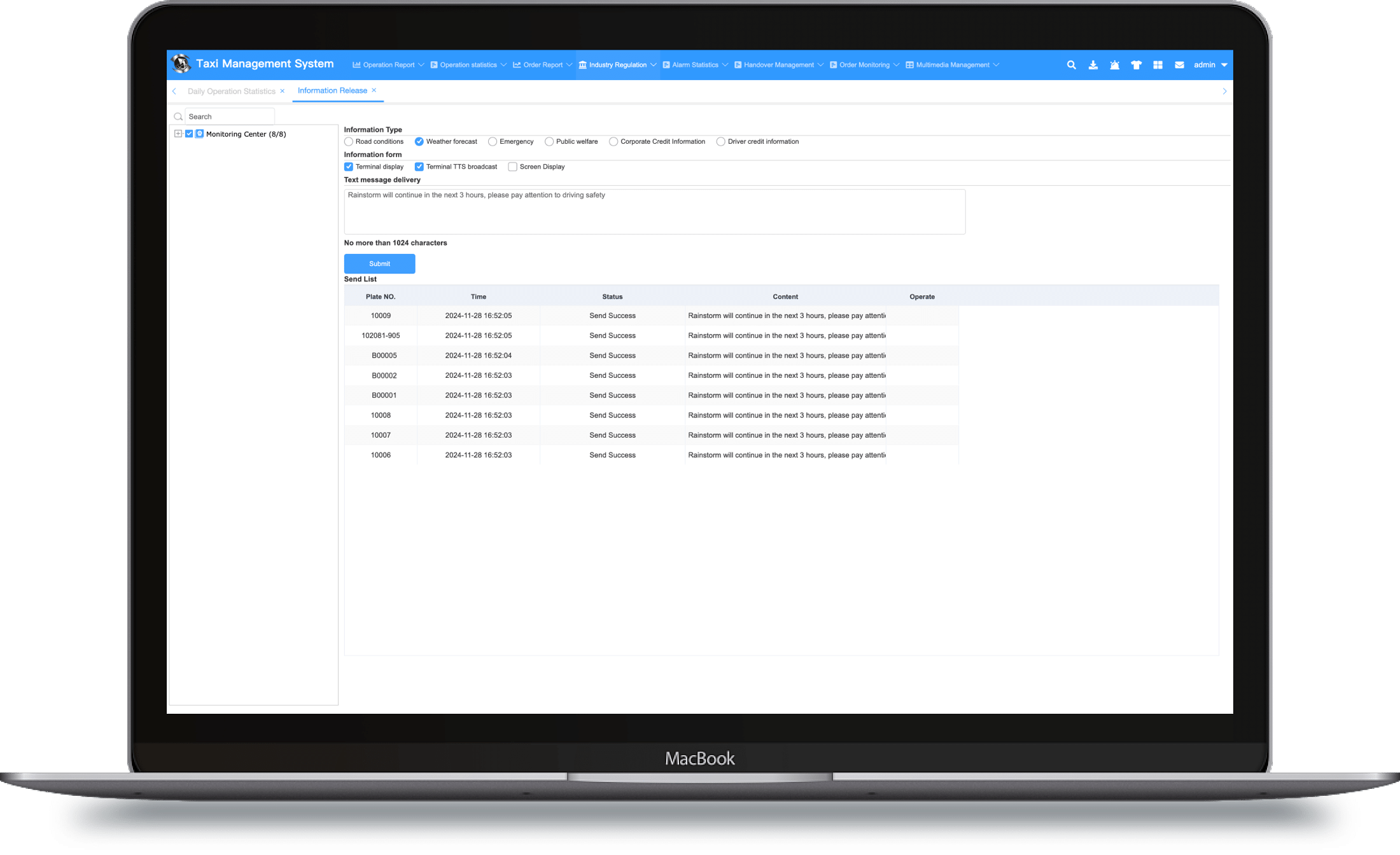Click the alarm siren icon
Screen dimensions: 1400x855
(x=1114, y=65)
